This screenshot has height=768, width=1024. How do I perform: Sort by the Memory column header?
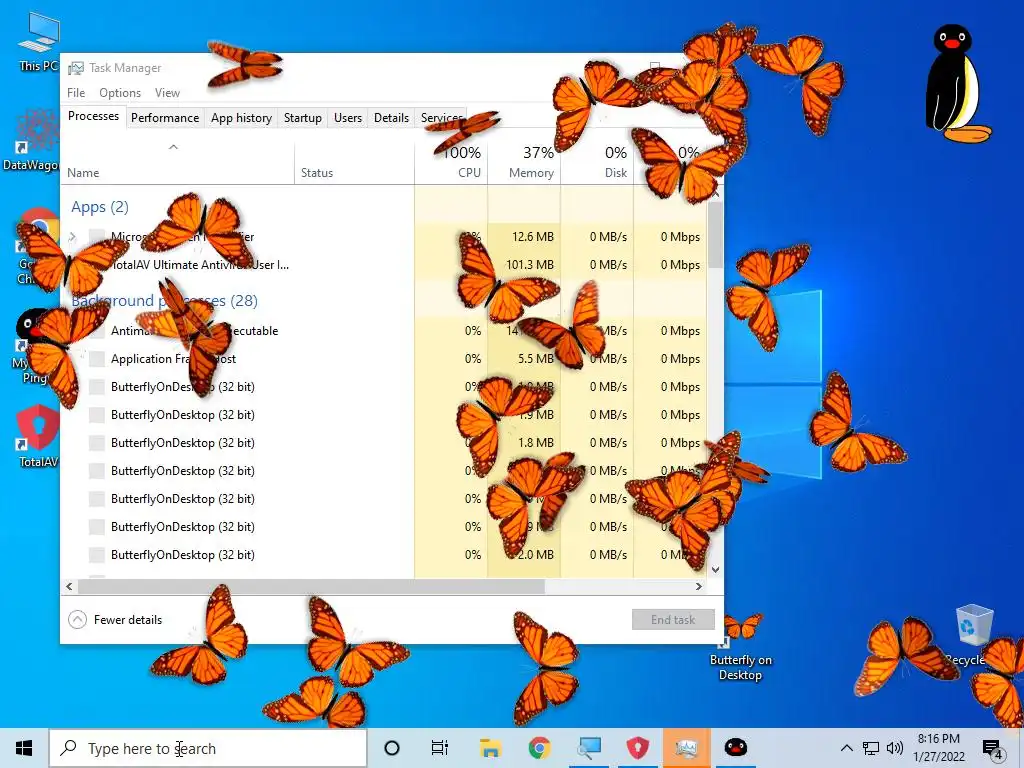click(x=524, y=162)
